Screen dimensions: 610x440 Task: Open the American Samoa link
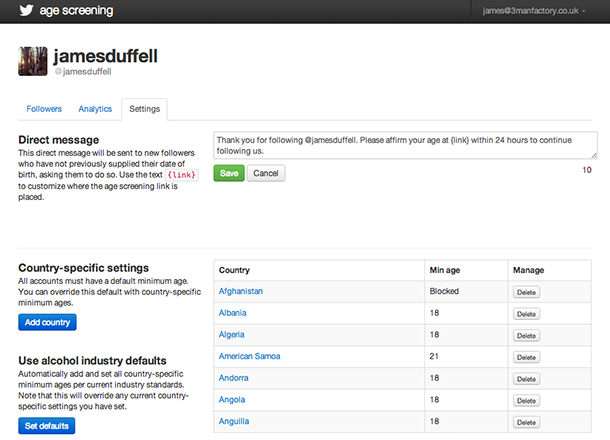(248, 356)
